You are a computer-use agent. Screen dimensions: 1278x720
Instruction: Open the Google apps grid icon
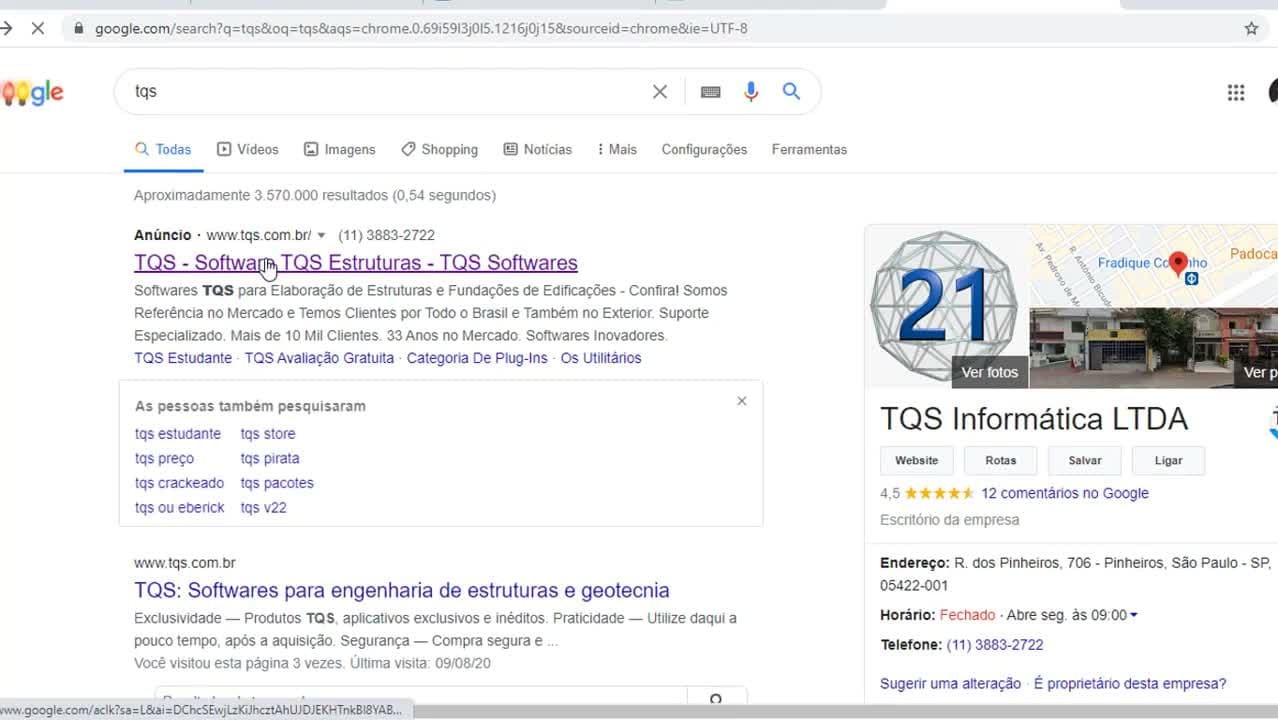tap(1236, 92)
